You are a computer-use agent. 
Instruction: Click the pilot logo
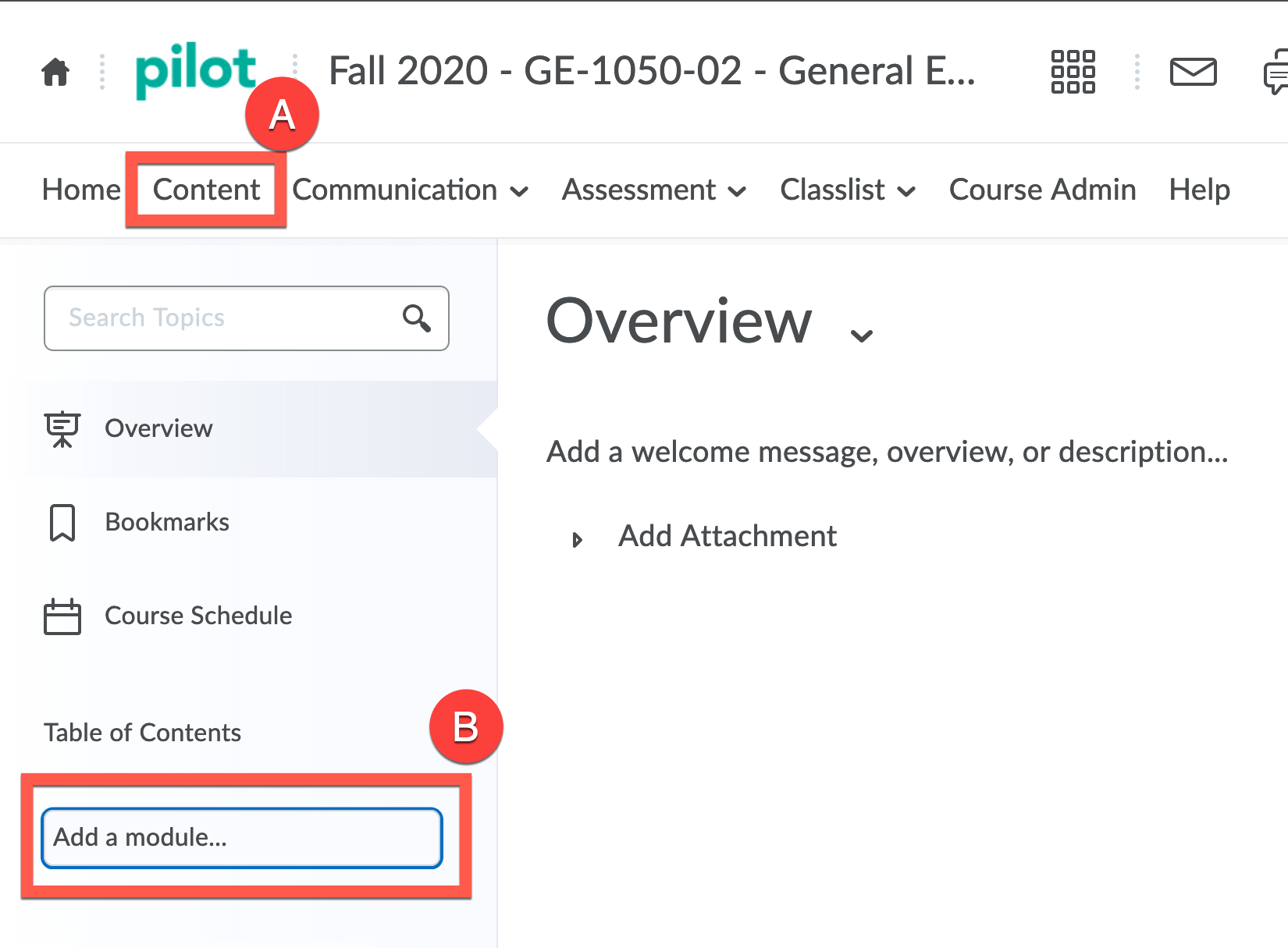click(195, 70)
